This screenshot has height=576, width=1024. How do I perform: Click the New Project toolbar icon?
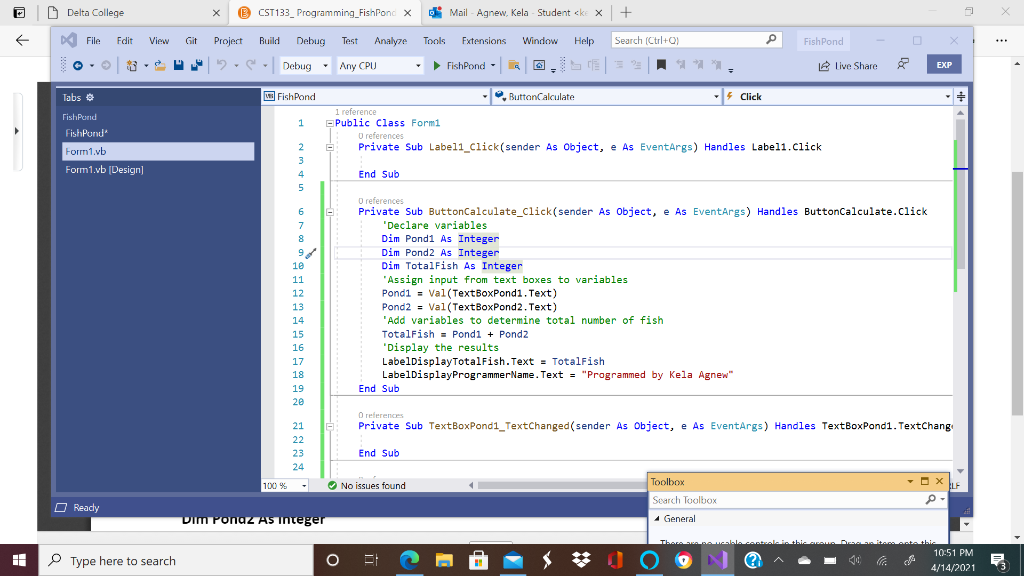[132, 65]
